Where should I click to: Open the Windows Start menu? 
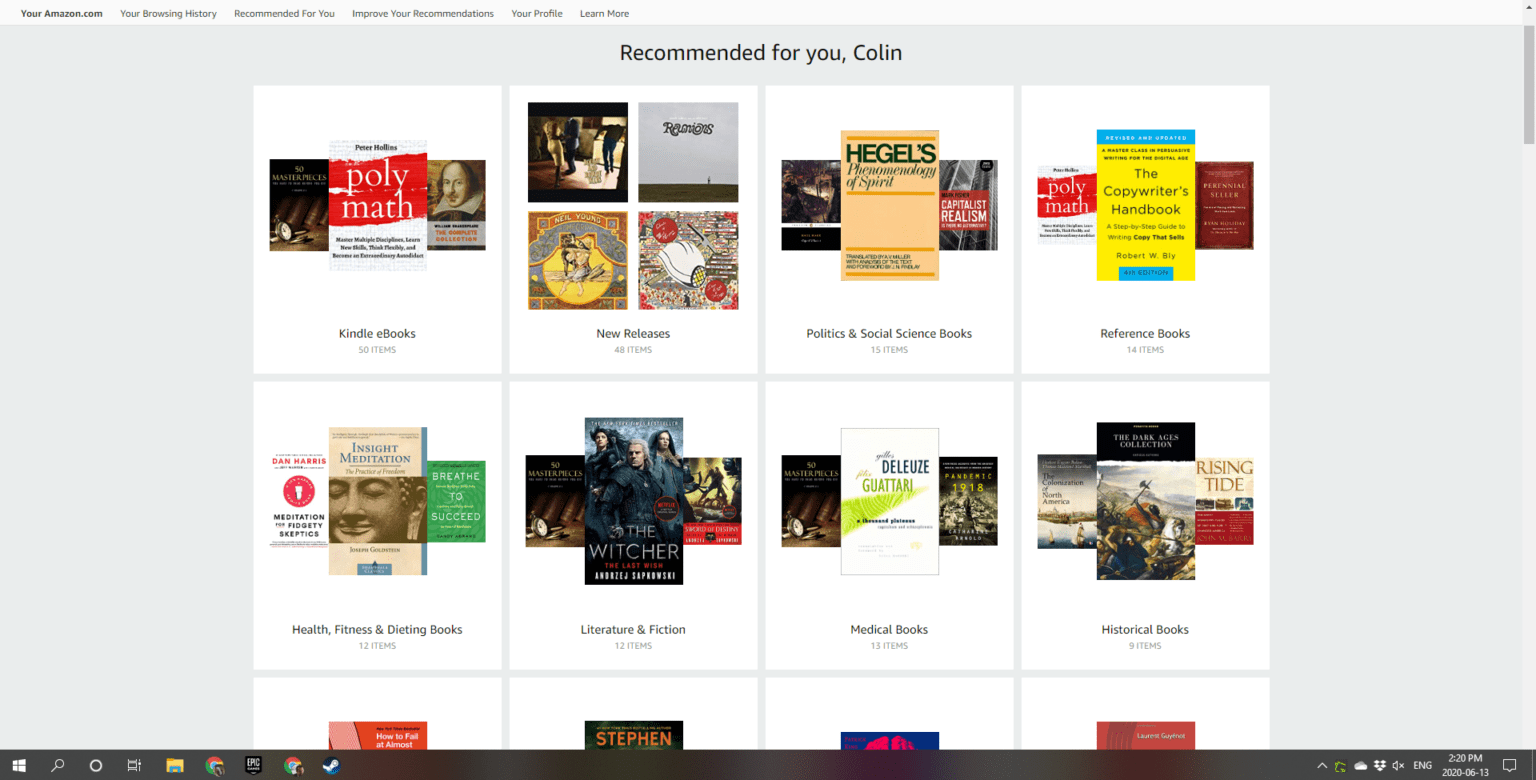(x=18, y=765)
